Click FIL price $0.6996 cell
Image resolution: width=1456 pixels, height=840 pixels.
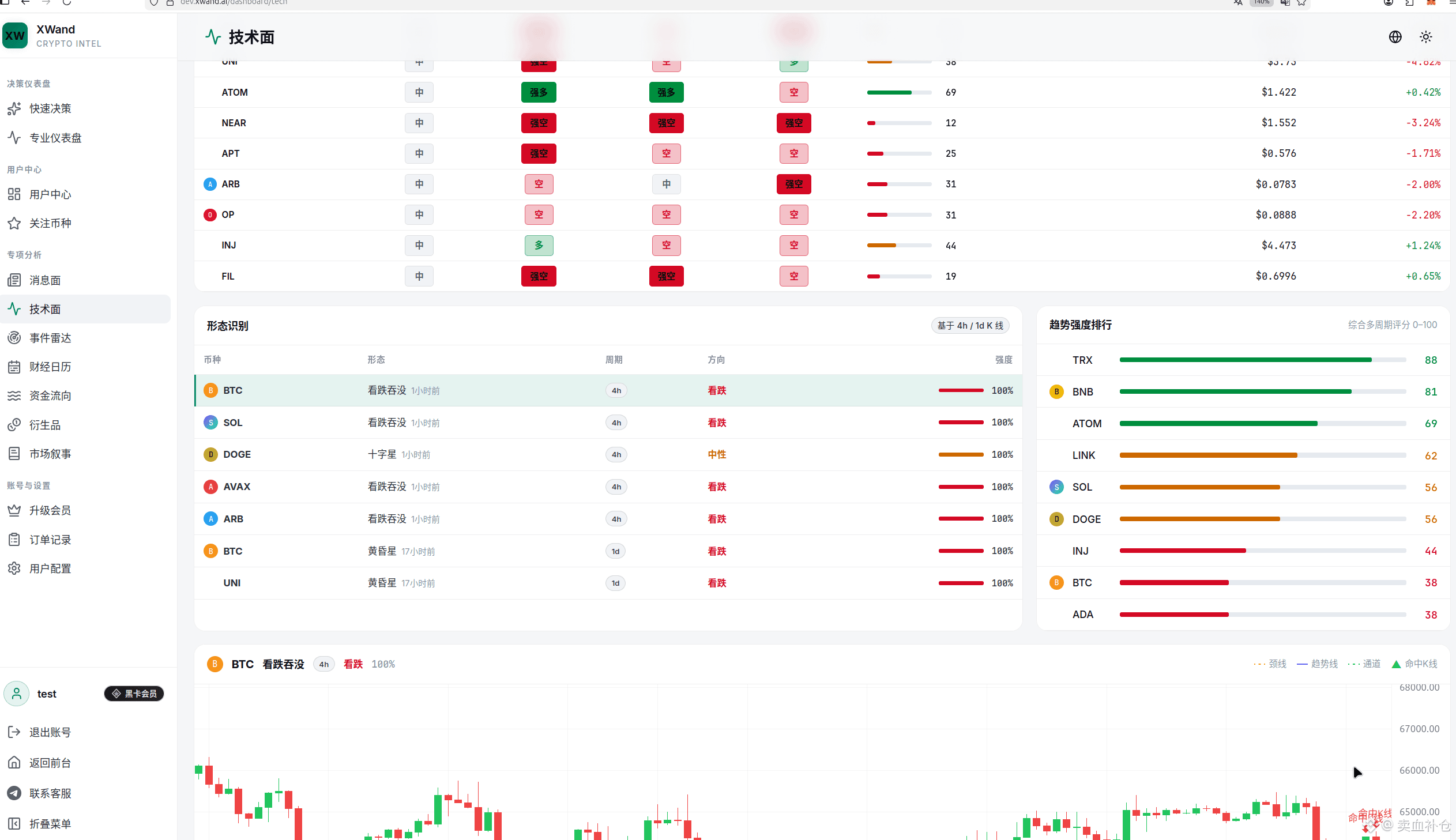pyautogui.click(x=1276, y=276)
